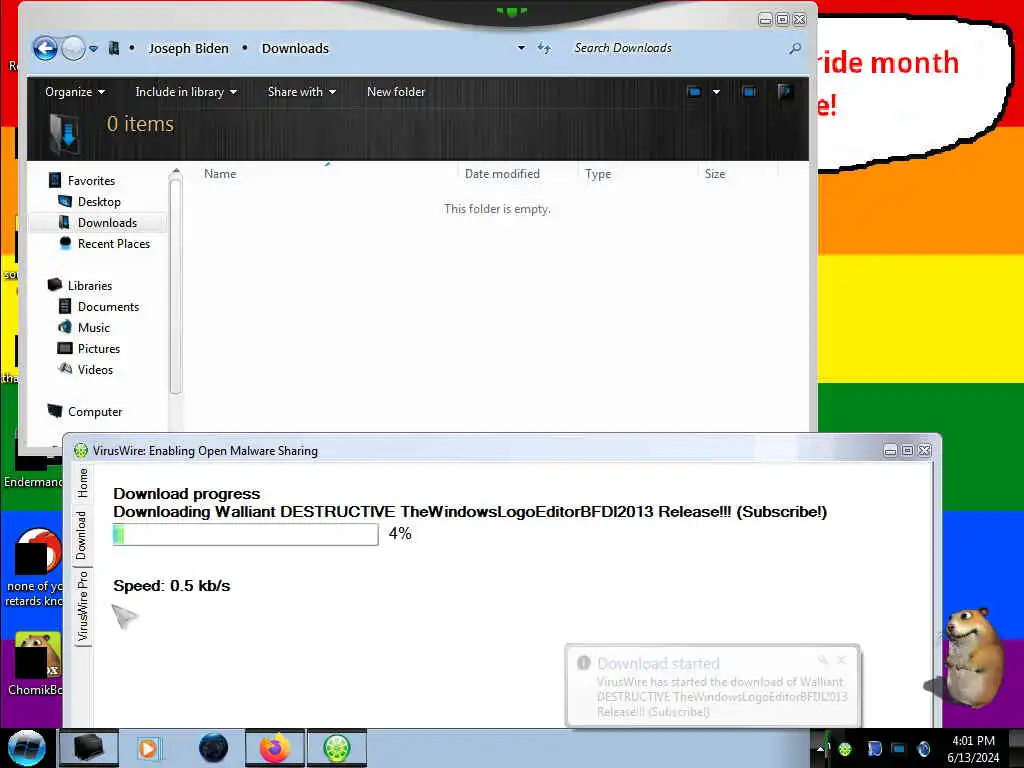The width and height of the screenshot is (1024, 768).
Task: Select Desktop under Favorites
Action: (99, 202)
